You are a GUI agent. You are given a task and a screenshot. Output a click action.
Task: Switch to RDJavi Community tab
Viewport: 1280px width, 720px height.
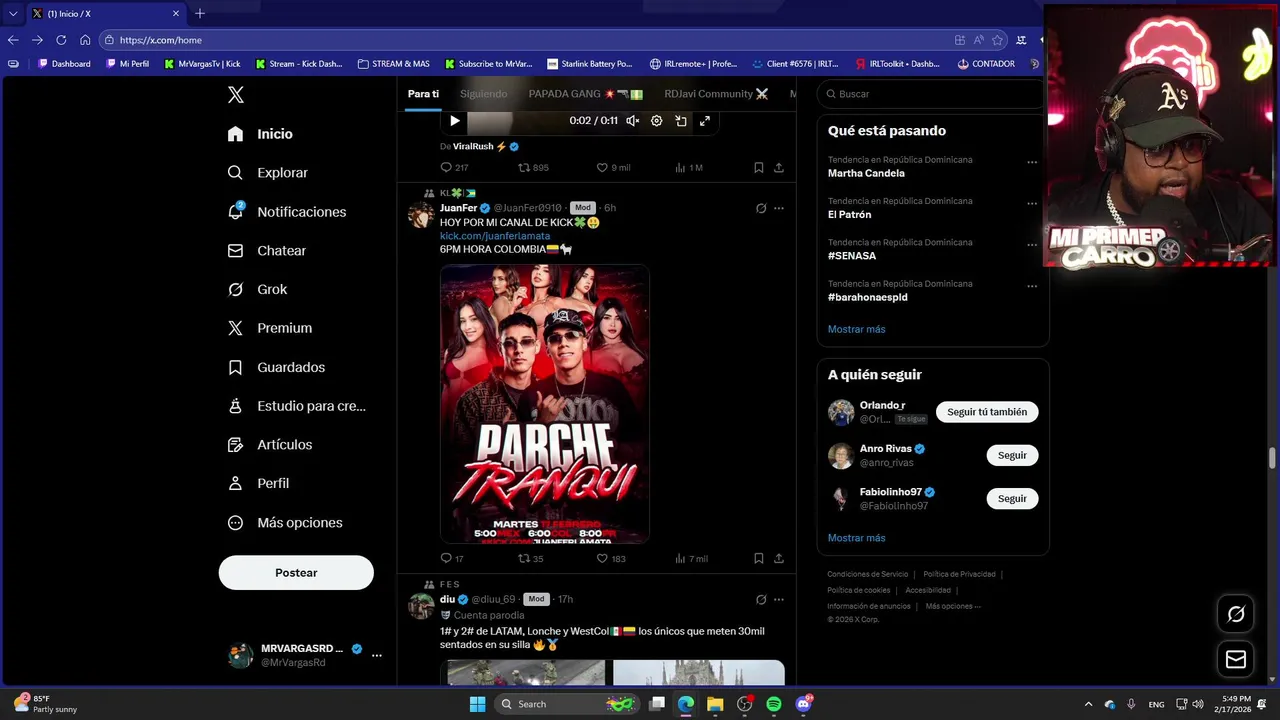(716, 94)
